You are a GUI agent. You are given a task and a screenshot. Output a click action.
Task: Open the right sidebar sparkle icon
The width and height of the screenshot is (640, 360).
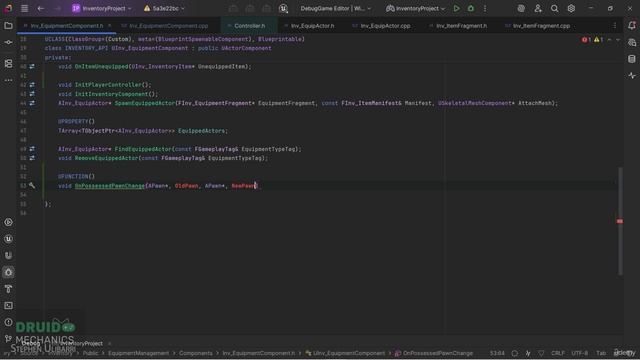tap(632, 76)
